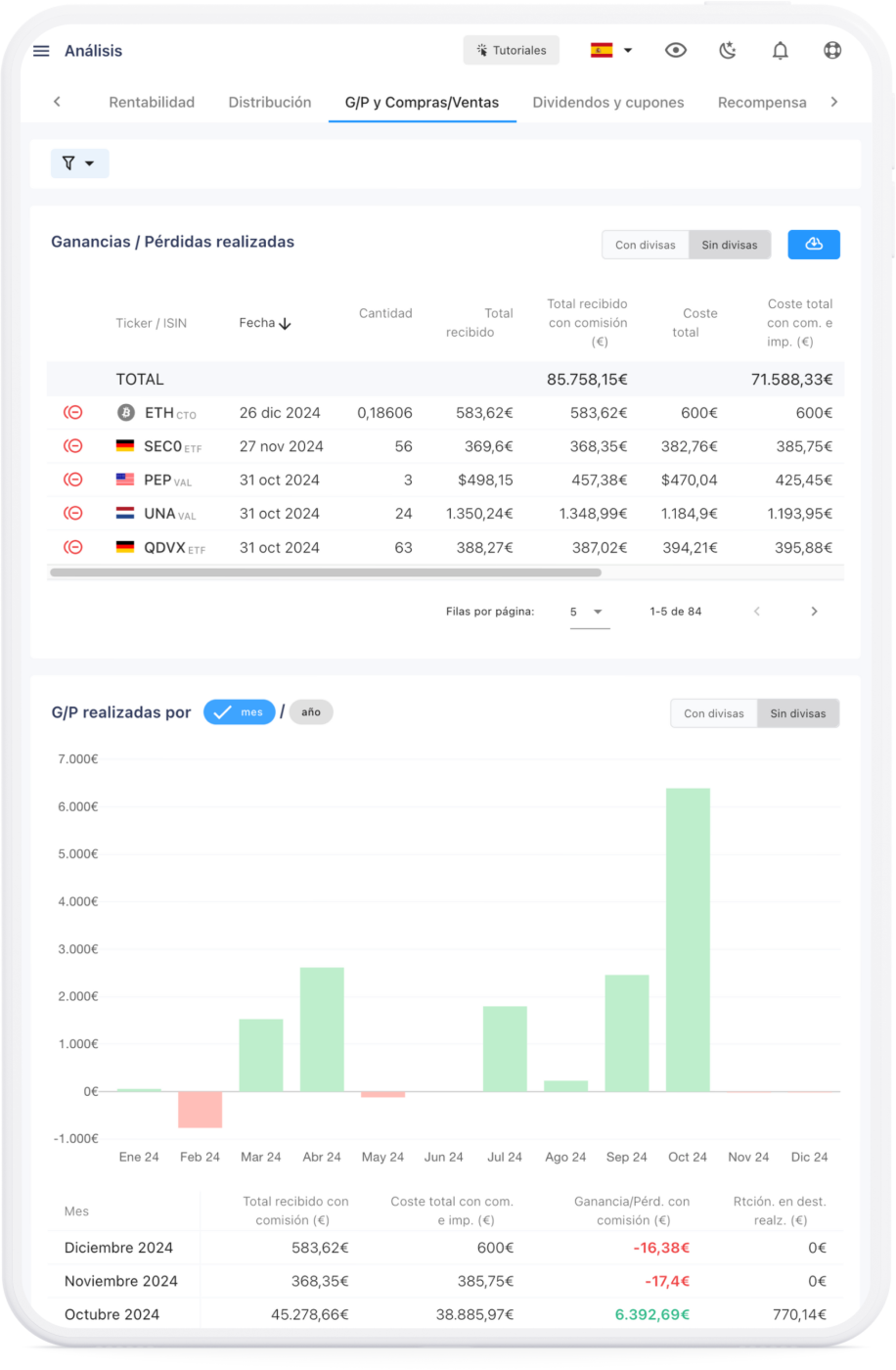Switch chart grouping to año

[x=310, y=712]
